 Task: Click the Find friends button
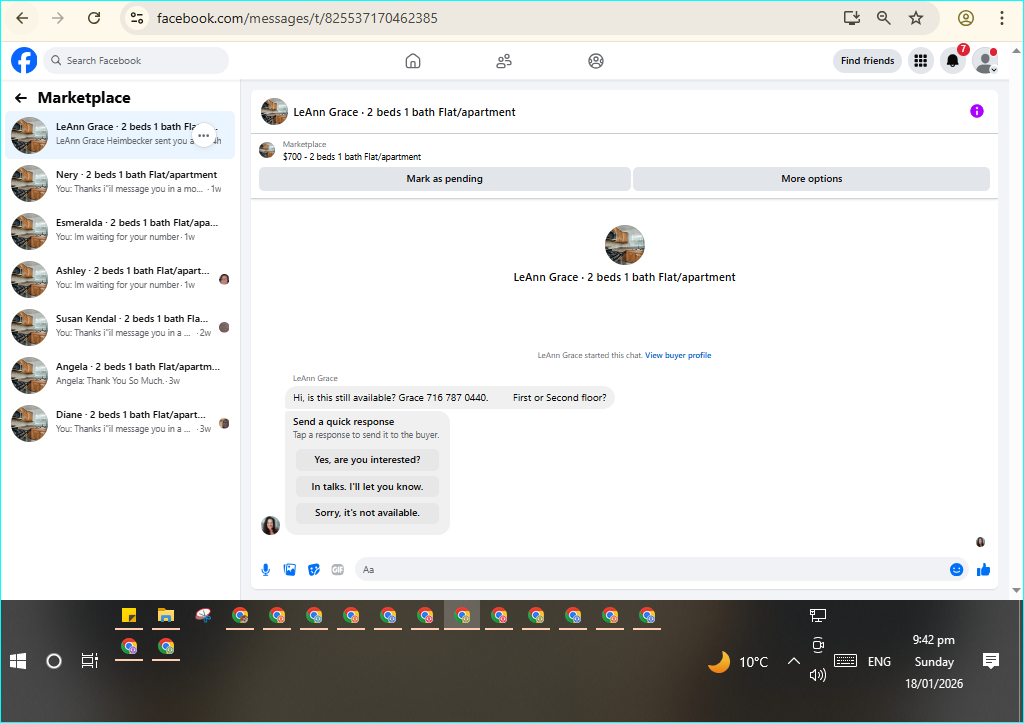pos(867,61)
